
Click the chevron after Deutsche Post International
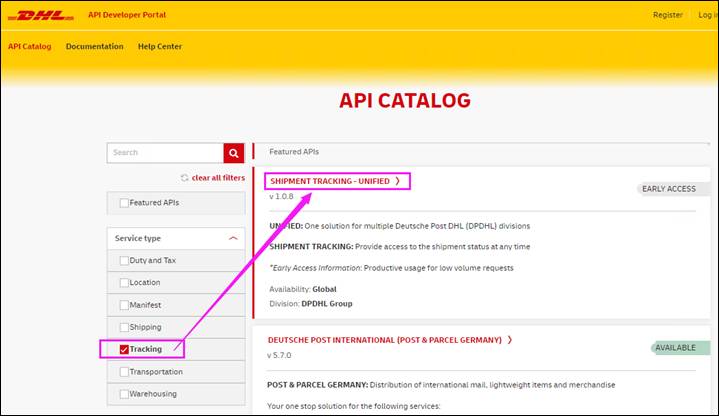click(509, 340)
